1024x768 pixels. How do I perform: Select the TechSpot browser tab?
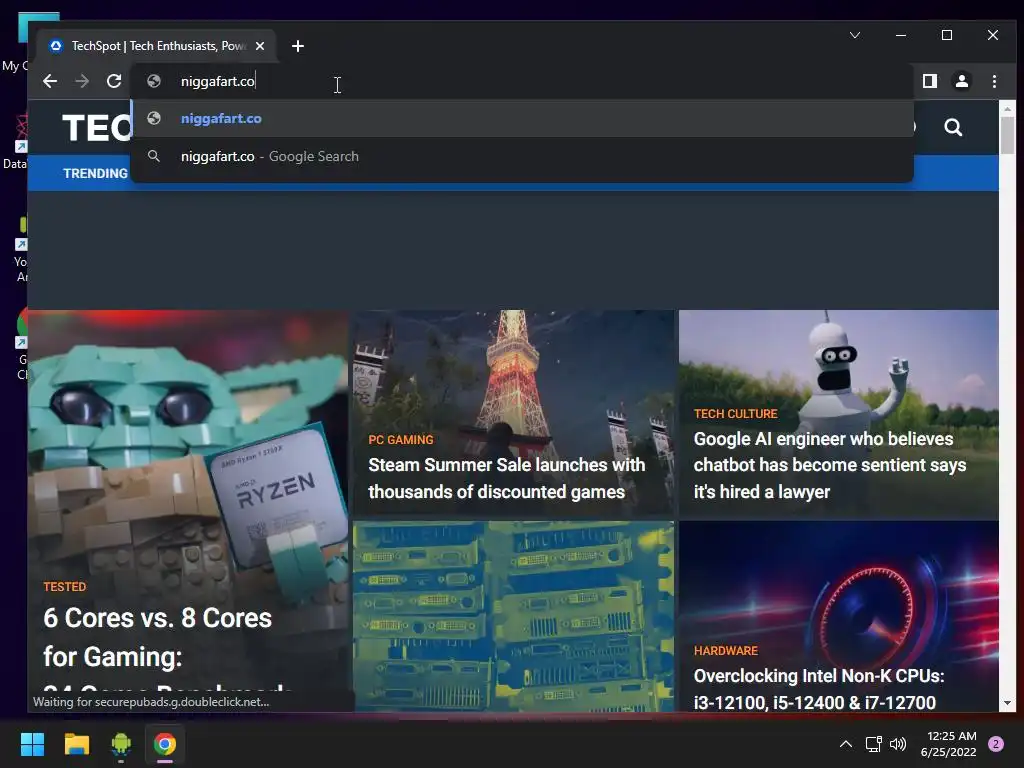[x=157, y=46]
